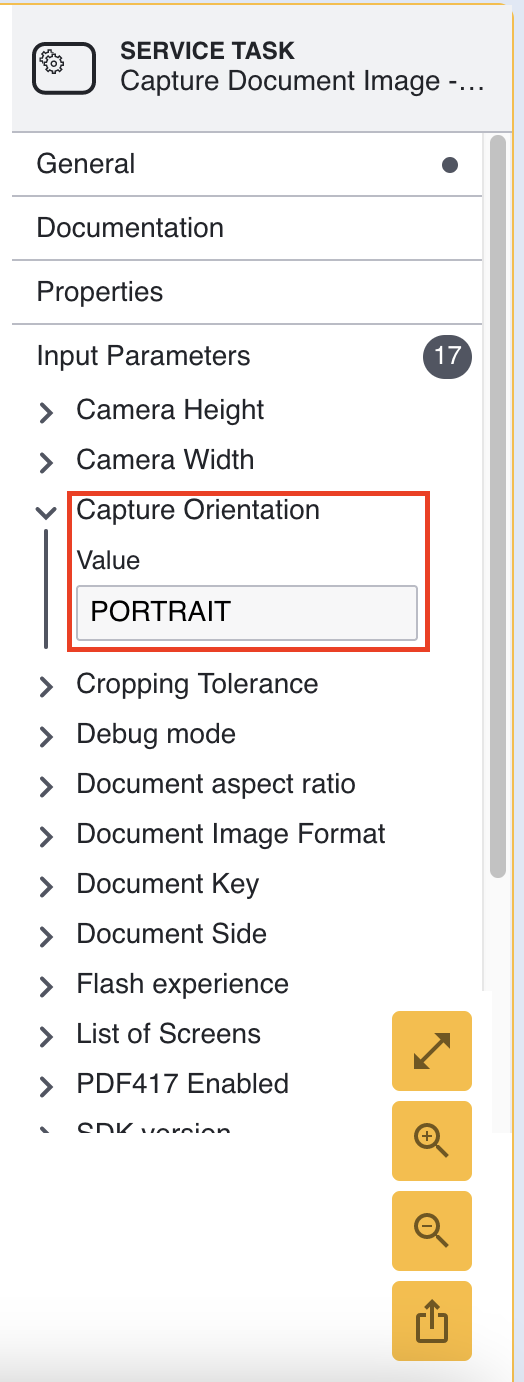This screenshot has height=1382, width=524.
Task: Click the service task gear icon
Action: (64, 69)
